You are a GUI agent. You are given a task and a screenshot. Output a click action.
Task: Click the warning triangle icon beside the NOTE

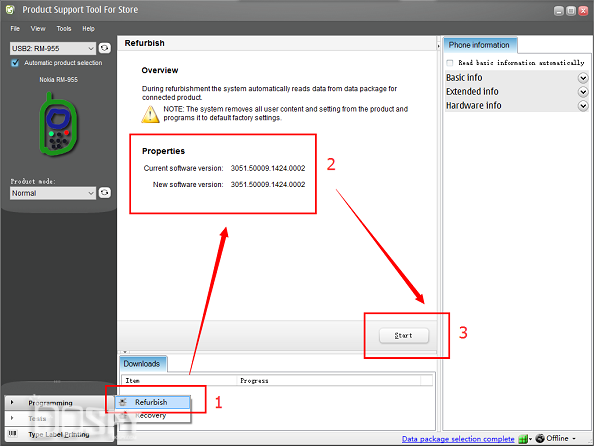point(150,114)
